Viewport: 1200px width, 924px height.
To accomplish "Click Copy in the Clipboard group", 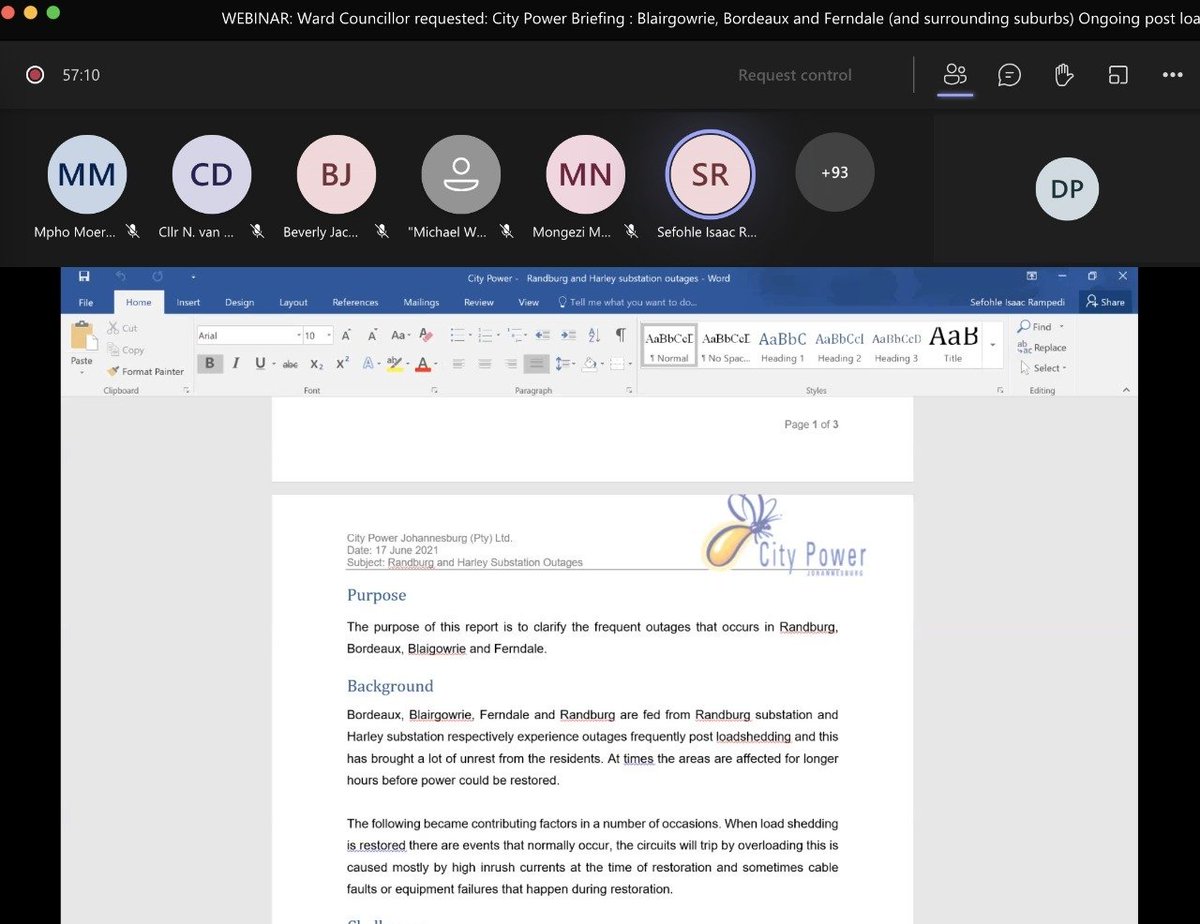I will [125, 350].
